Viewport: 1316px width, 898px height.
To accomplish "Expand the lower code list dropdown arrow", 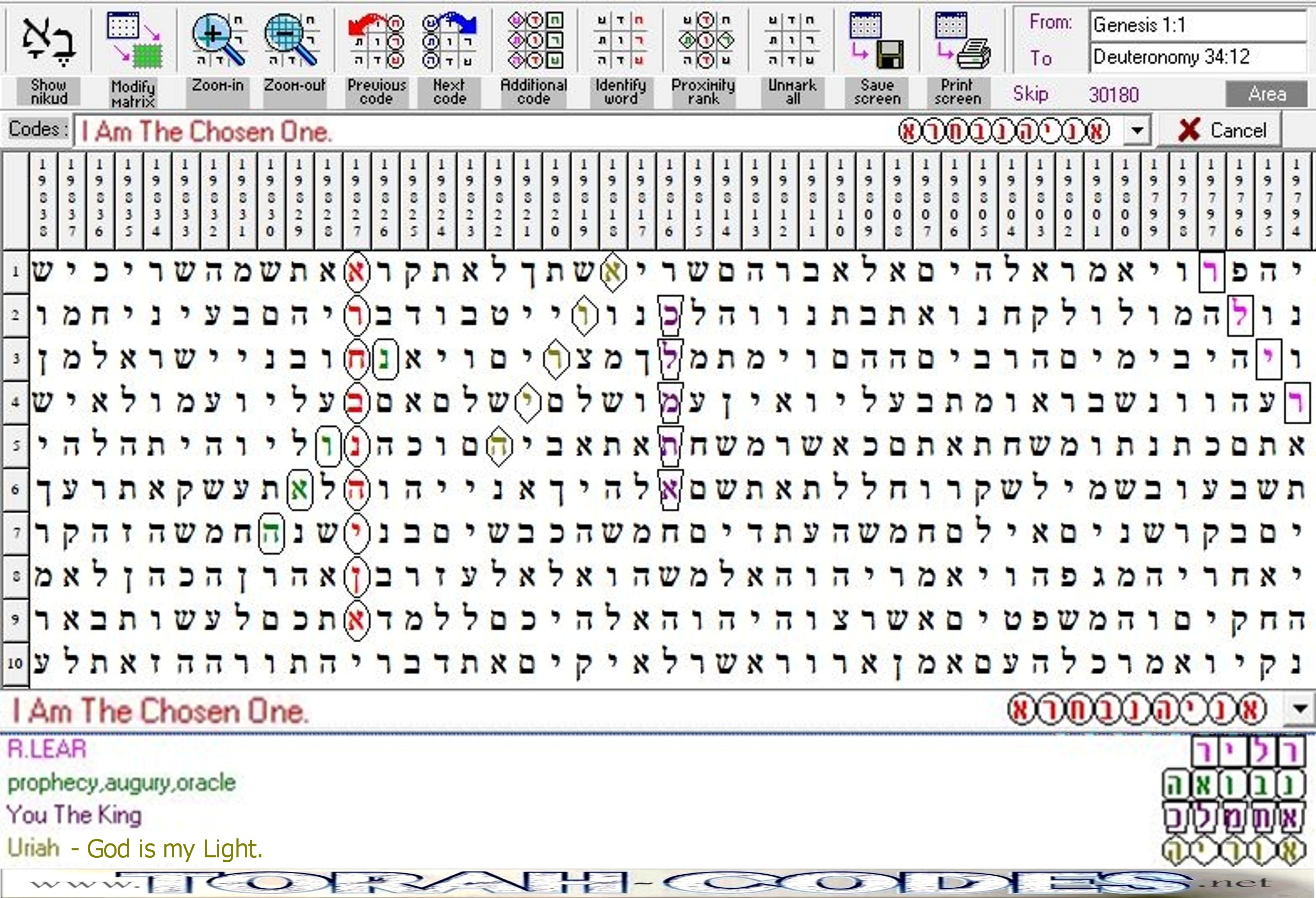I will click(x=1300, y=708).
